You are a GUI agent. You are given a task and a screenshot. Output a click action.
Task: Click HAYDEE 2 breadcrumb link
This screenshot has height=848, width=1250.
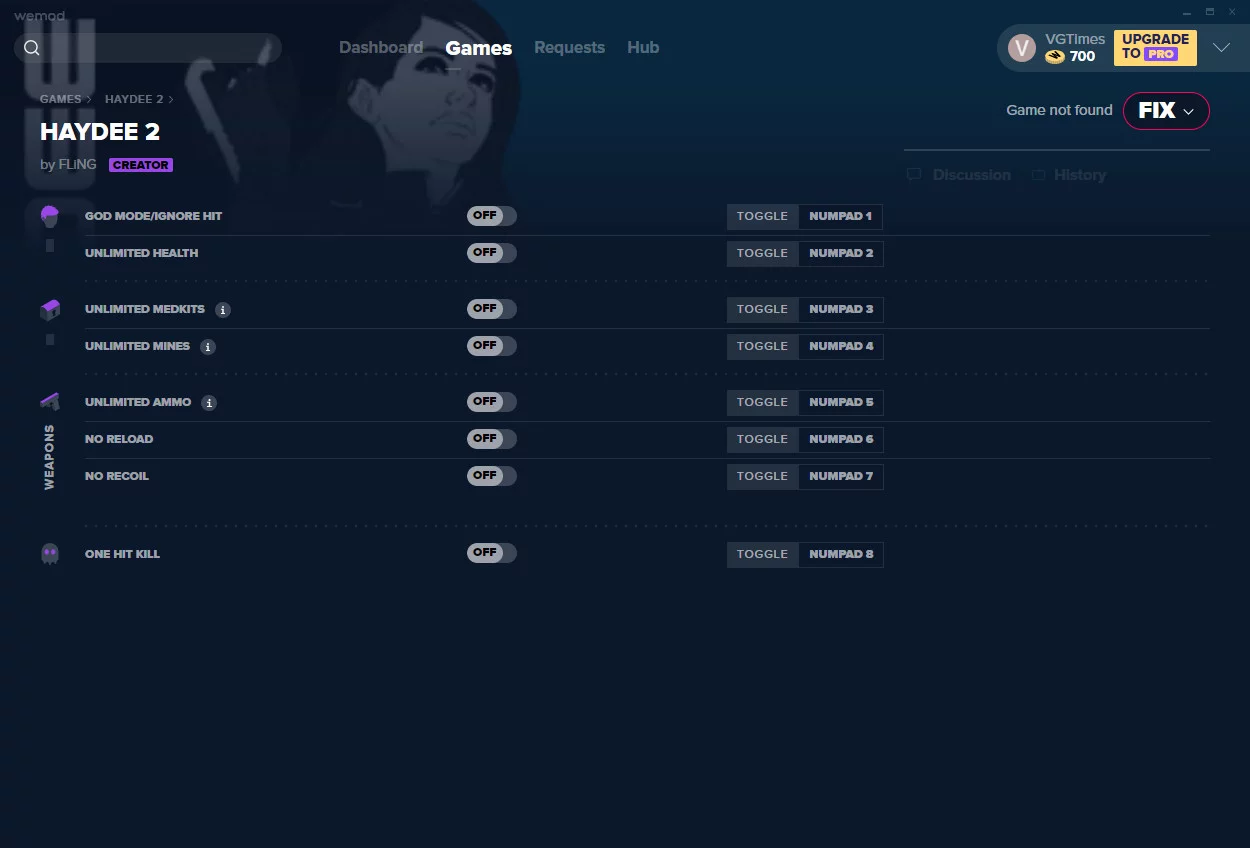(134, 100)
